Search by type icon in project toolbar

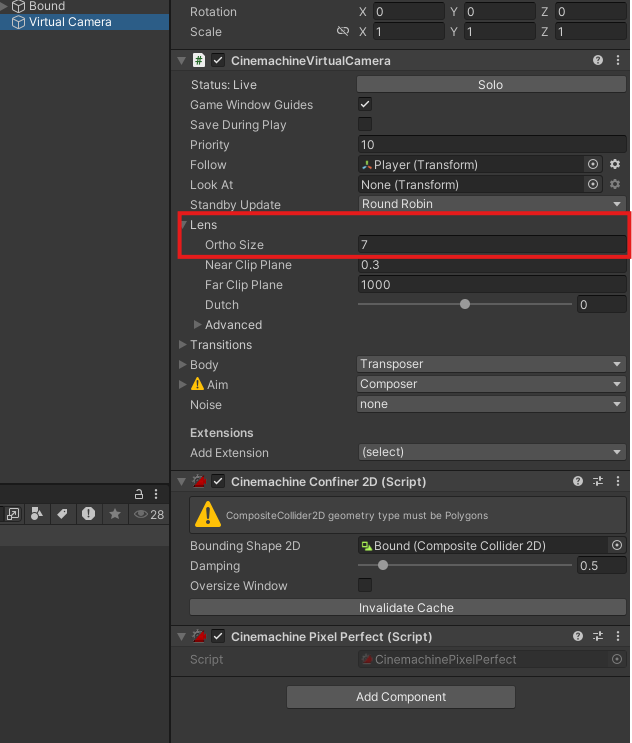pos(37,514)
